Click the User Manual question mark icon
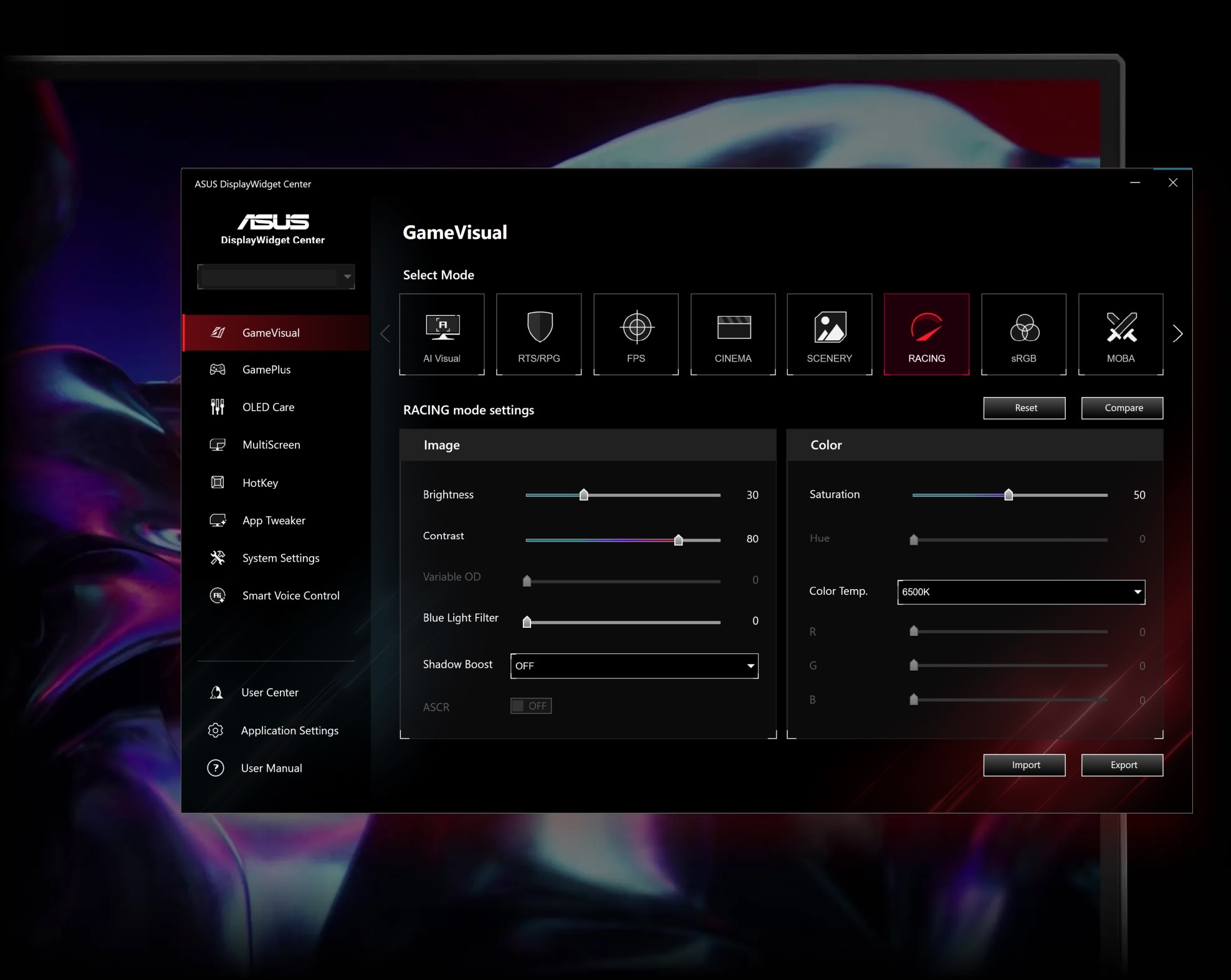The image size is (1231, 980). [216, 768]
